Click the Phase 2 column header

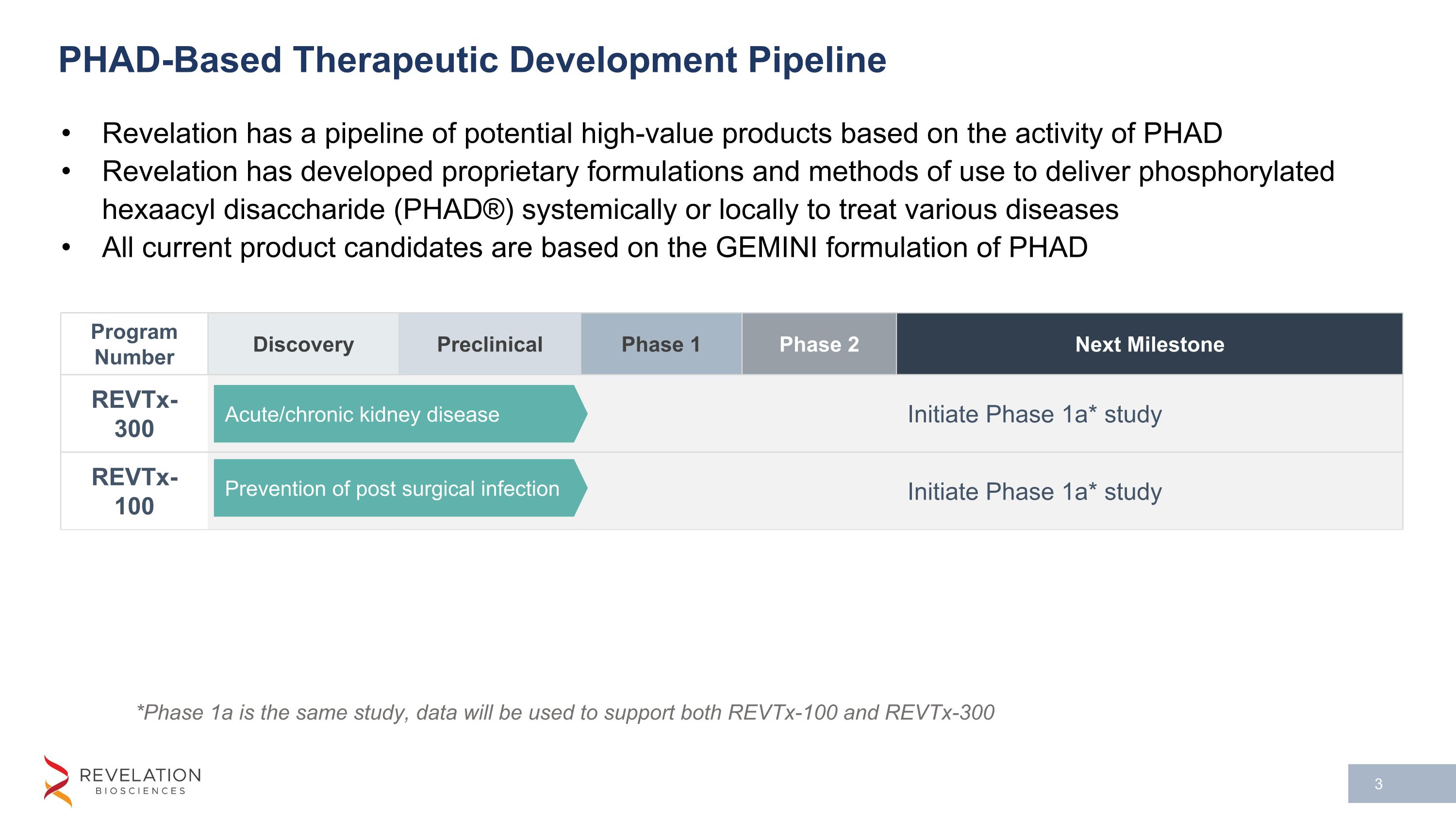pyautogui.click(x=819, y=344)
